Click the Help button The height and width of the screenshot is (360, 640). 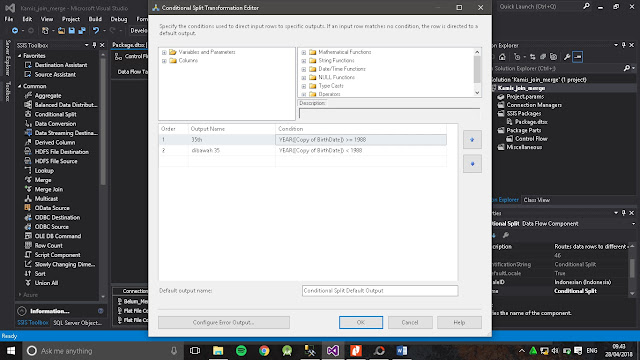coord(459,322)
